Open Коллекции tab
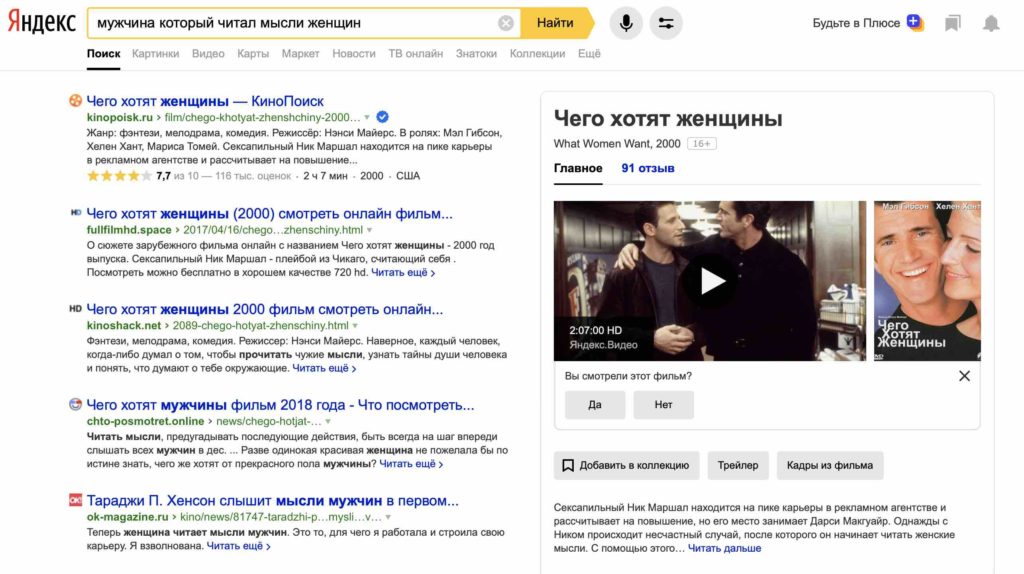 coord(537,54)
